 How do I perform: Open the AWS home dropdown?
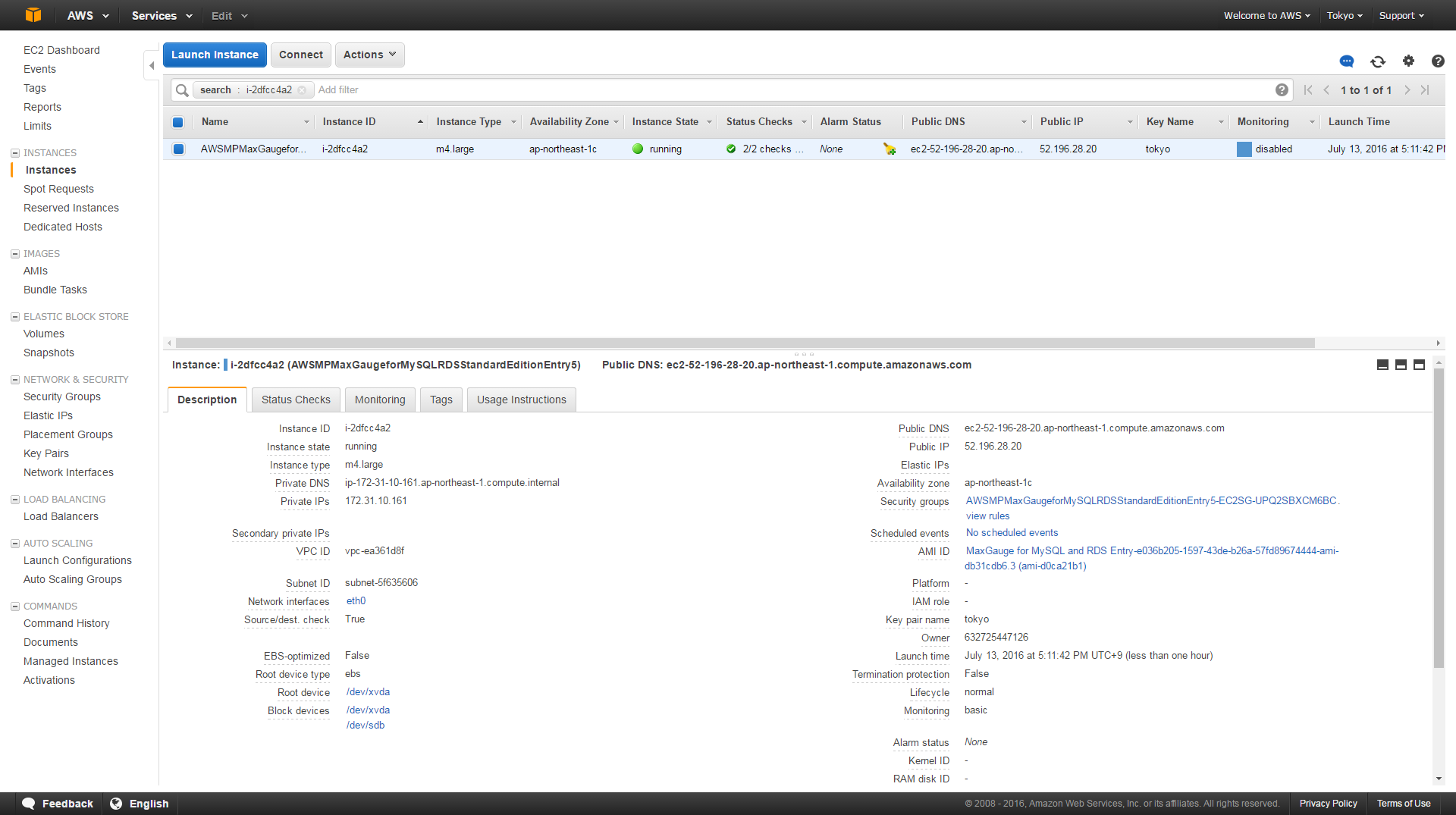(x=88, y=15)
